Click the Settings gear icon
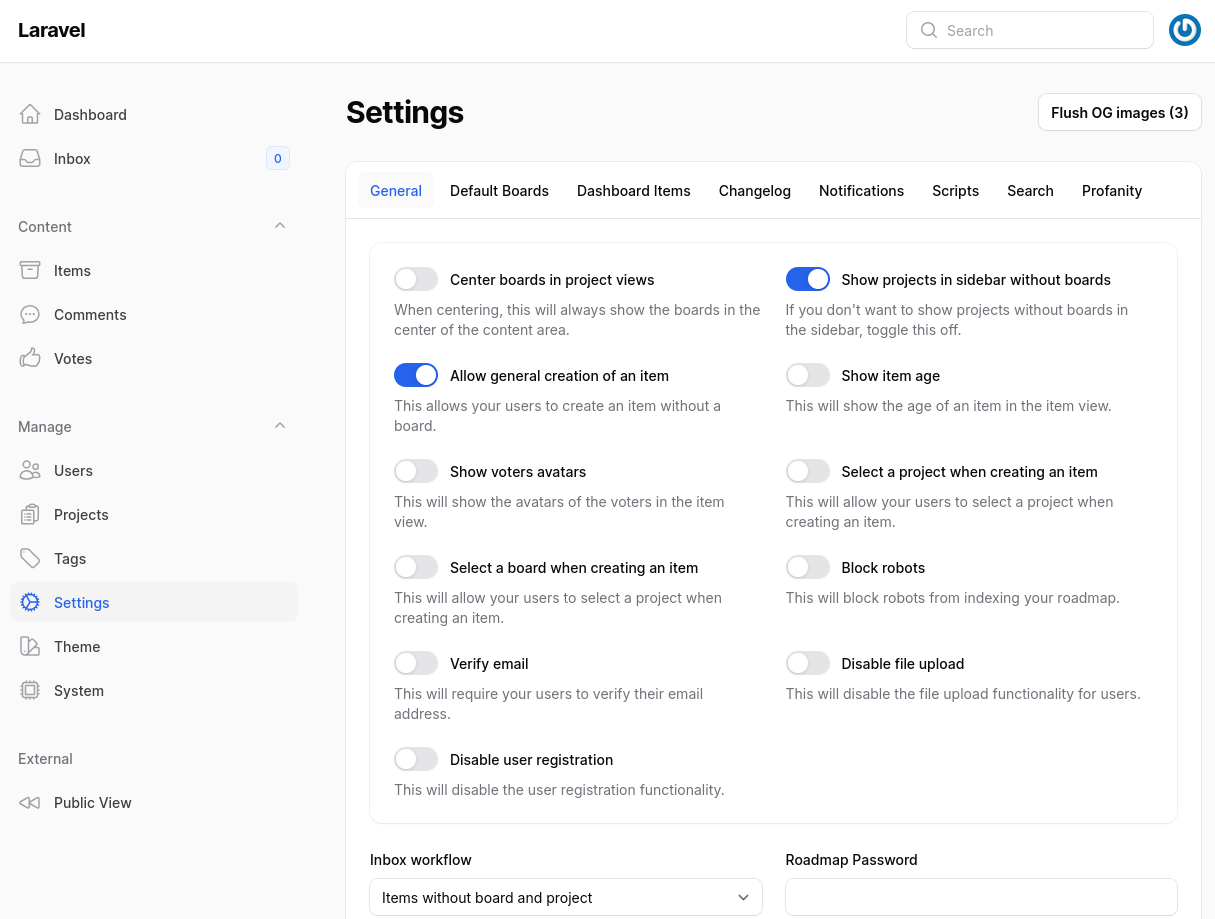The image size is (1215, 919). click(x=30, y=602)
